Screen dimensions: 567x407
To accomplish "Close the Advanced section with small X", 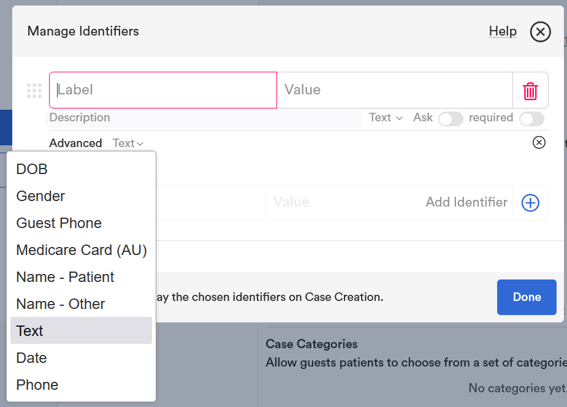I will [539, 142].
